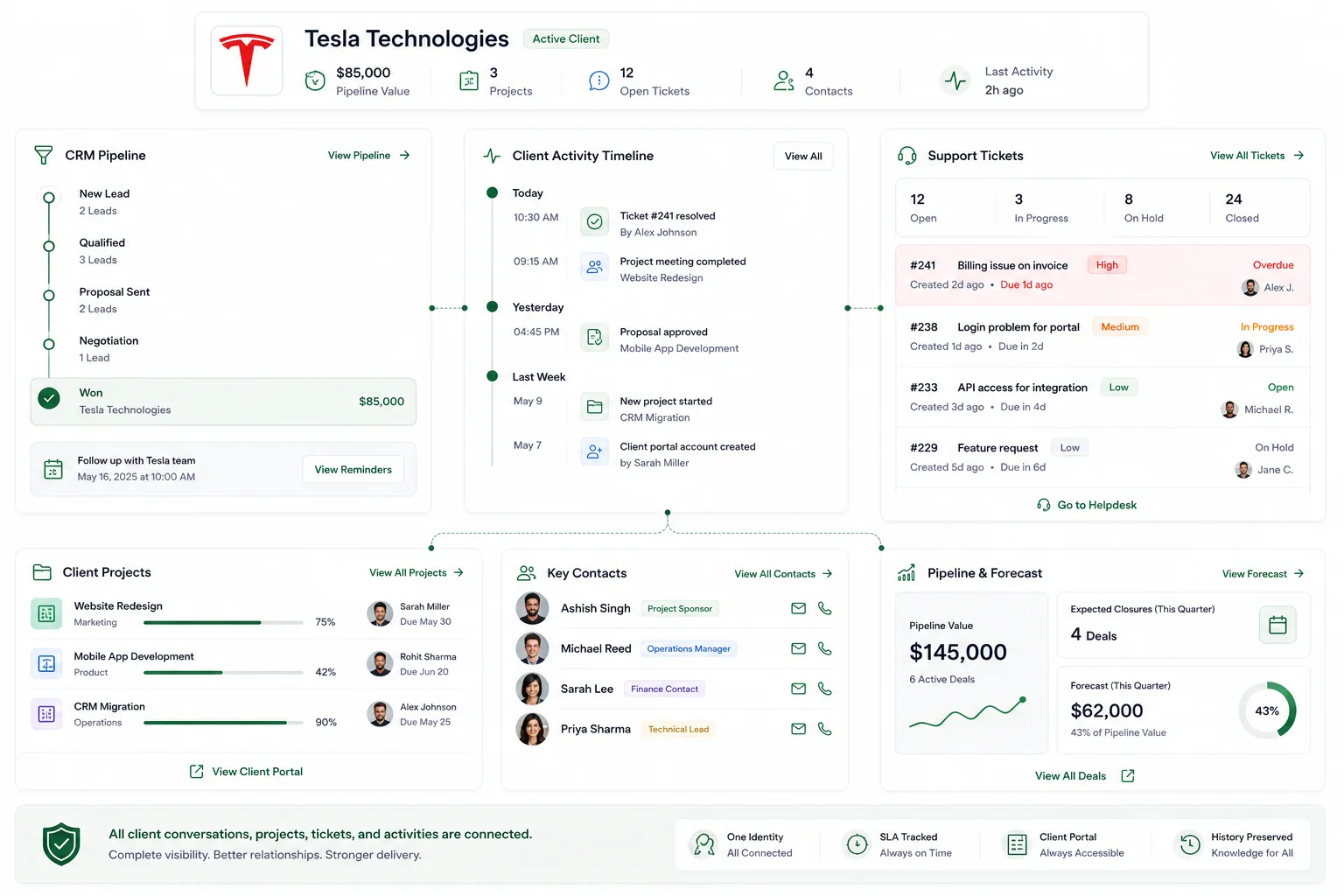This screenshot has width=1344, height=896.
Task: Open ticket #241 Billing issue on invoice
Action: 1102,275
